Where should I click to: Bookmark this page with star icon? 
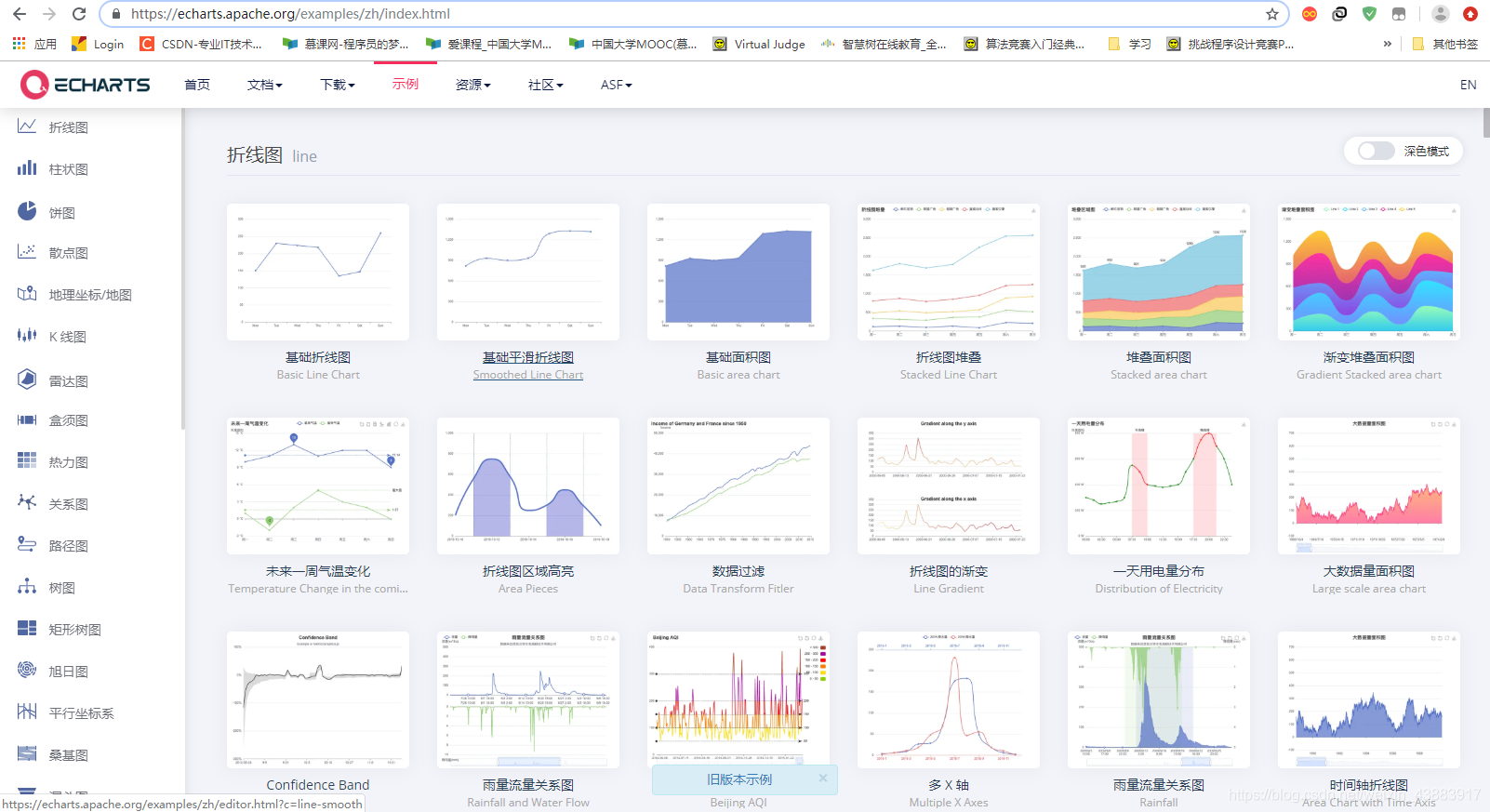[1271, 14]
